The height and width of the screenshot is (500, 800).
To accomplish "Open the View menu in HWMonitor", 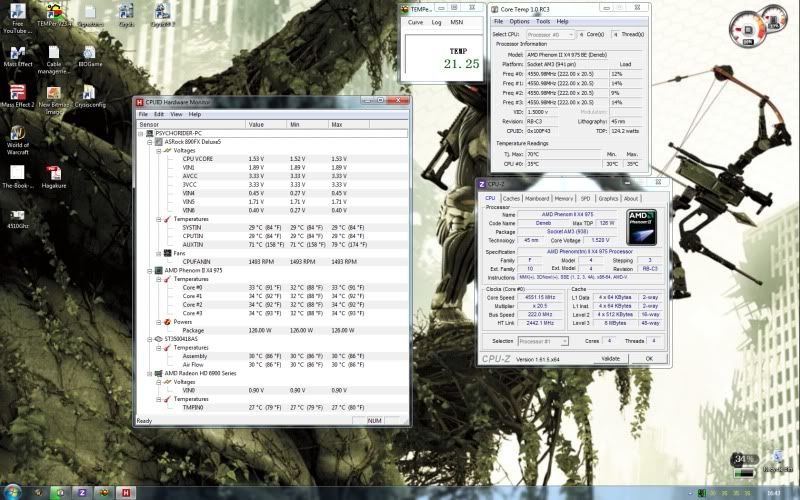I will pos(177,114).
